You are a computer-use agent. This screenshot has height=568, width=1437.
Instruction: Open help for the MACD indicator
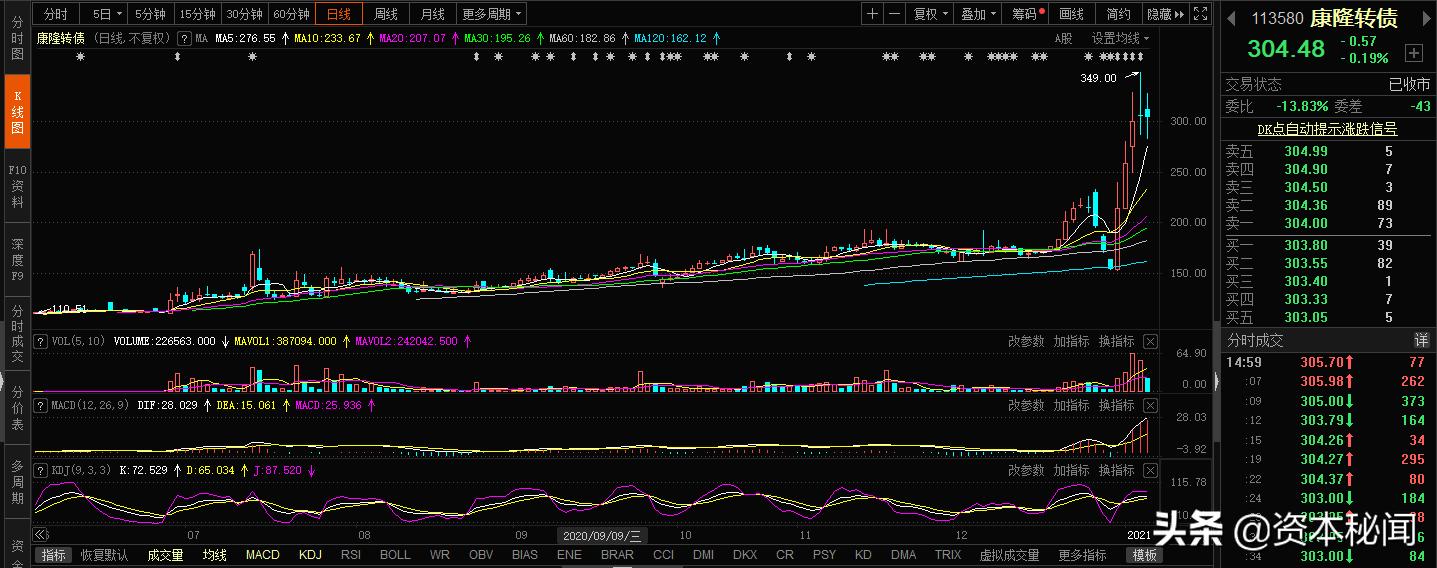tap(41, 405)
